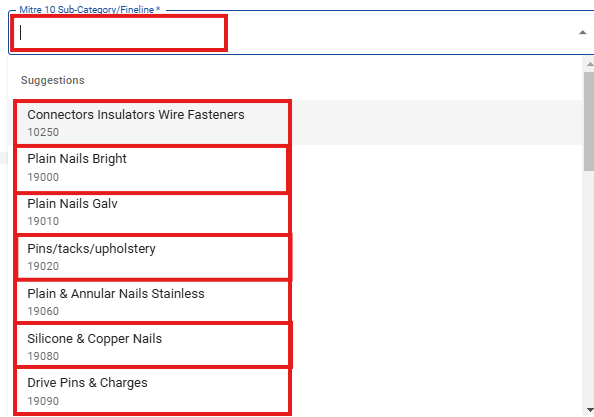The width and height of the screenshot is (594, 417).
Task: Click code 19000 under Plain Nails Bright
Action: 43,177
